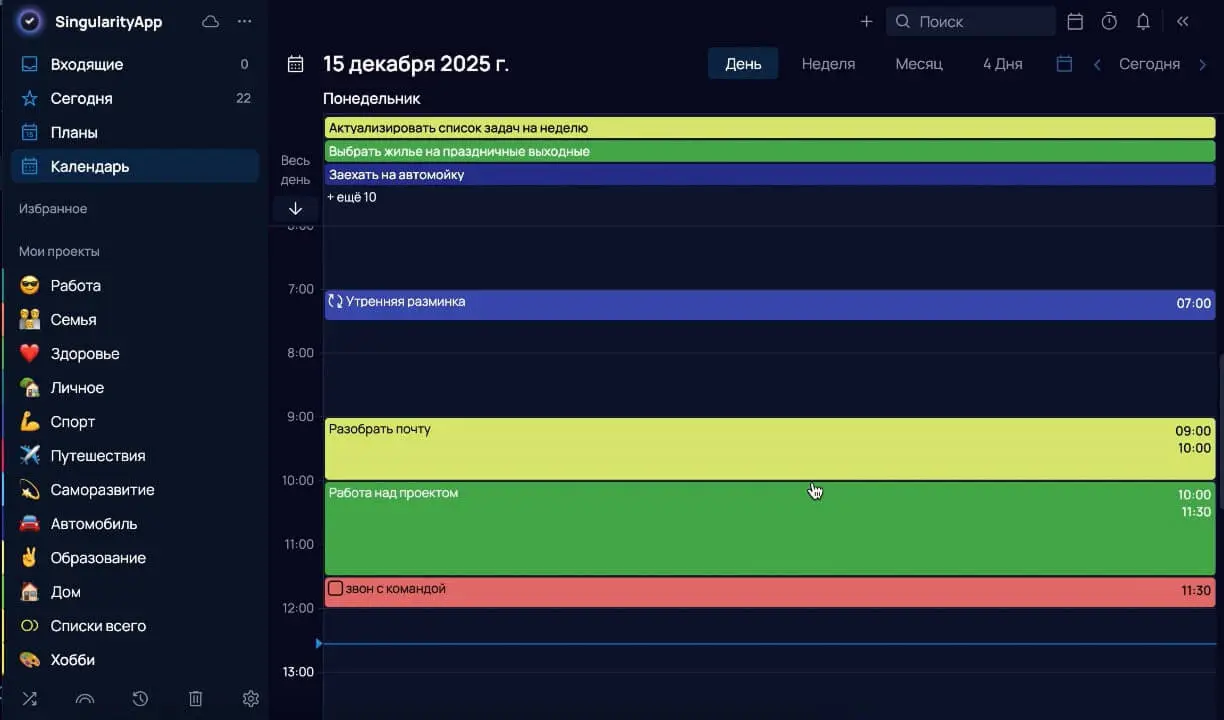Click the history clock icon
Viewport: 1224px width, 720px height.
coord(140,698)
